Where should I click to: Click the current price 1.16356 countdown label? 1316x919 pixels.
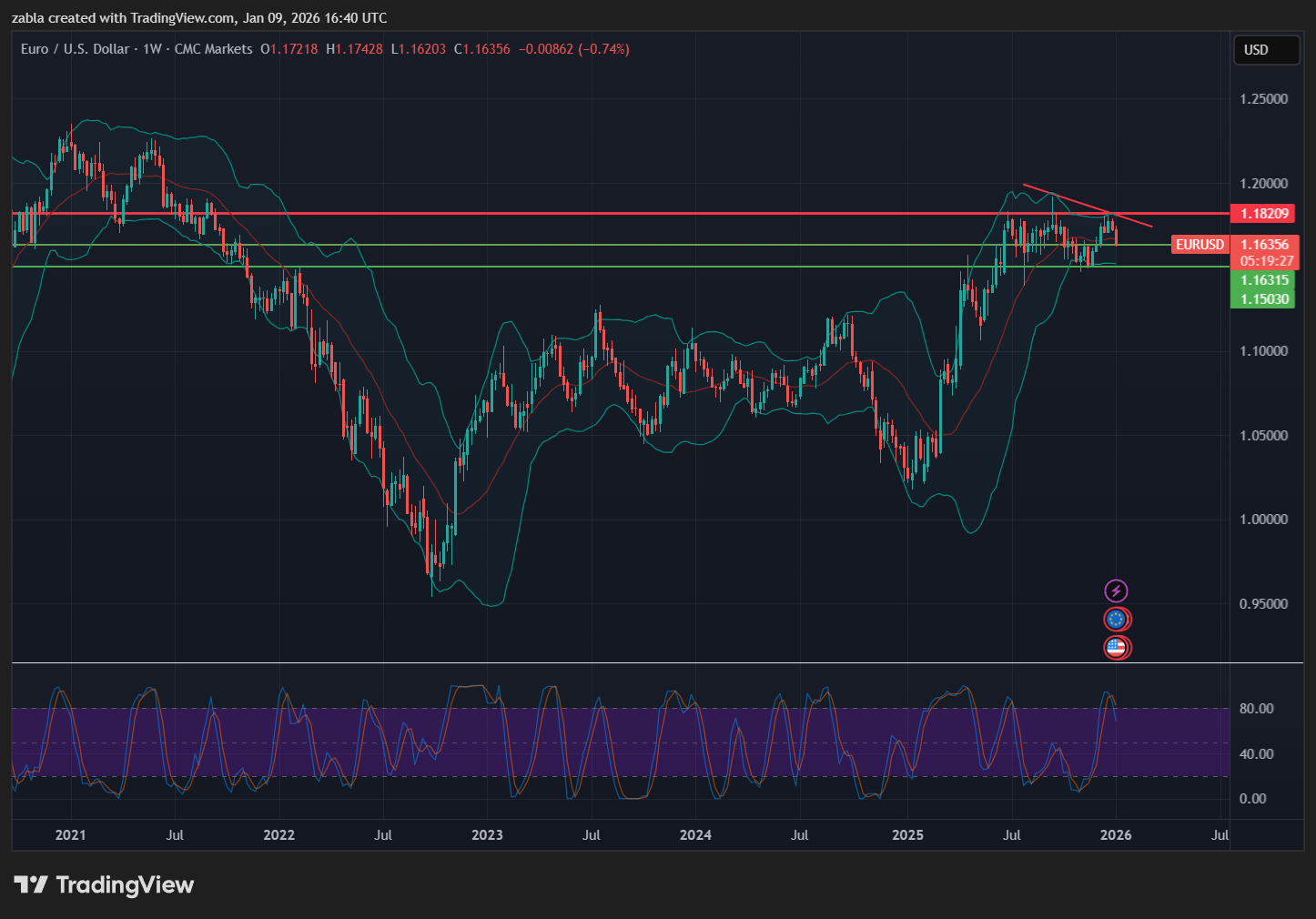point(1265,252)
